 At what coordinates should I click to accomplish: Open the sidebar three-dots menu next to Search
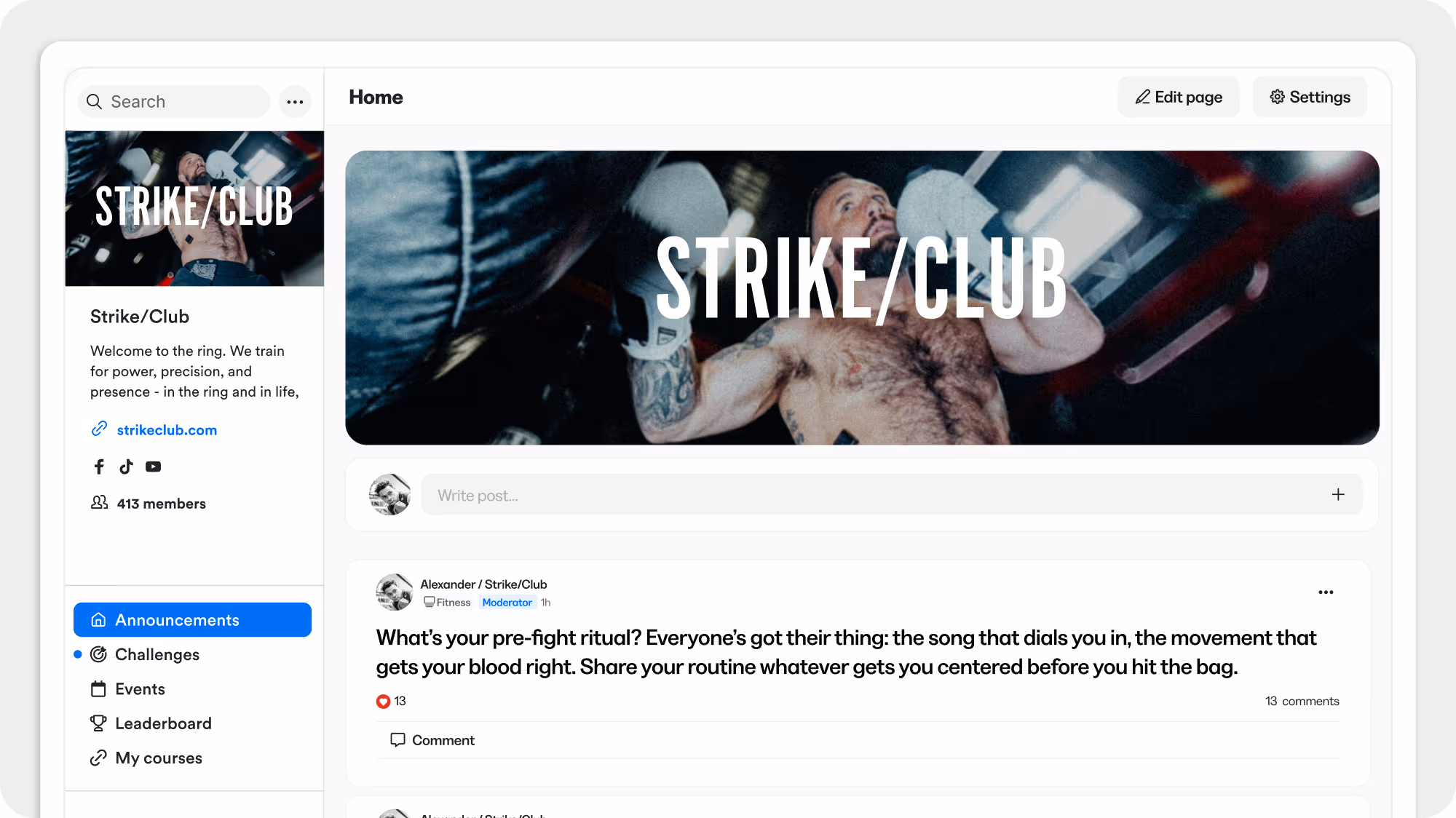coord(295,102)
